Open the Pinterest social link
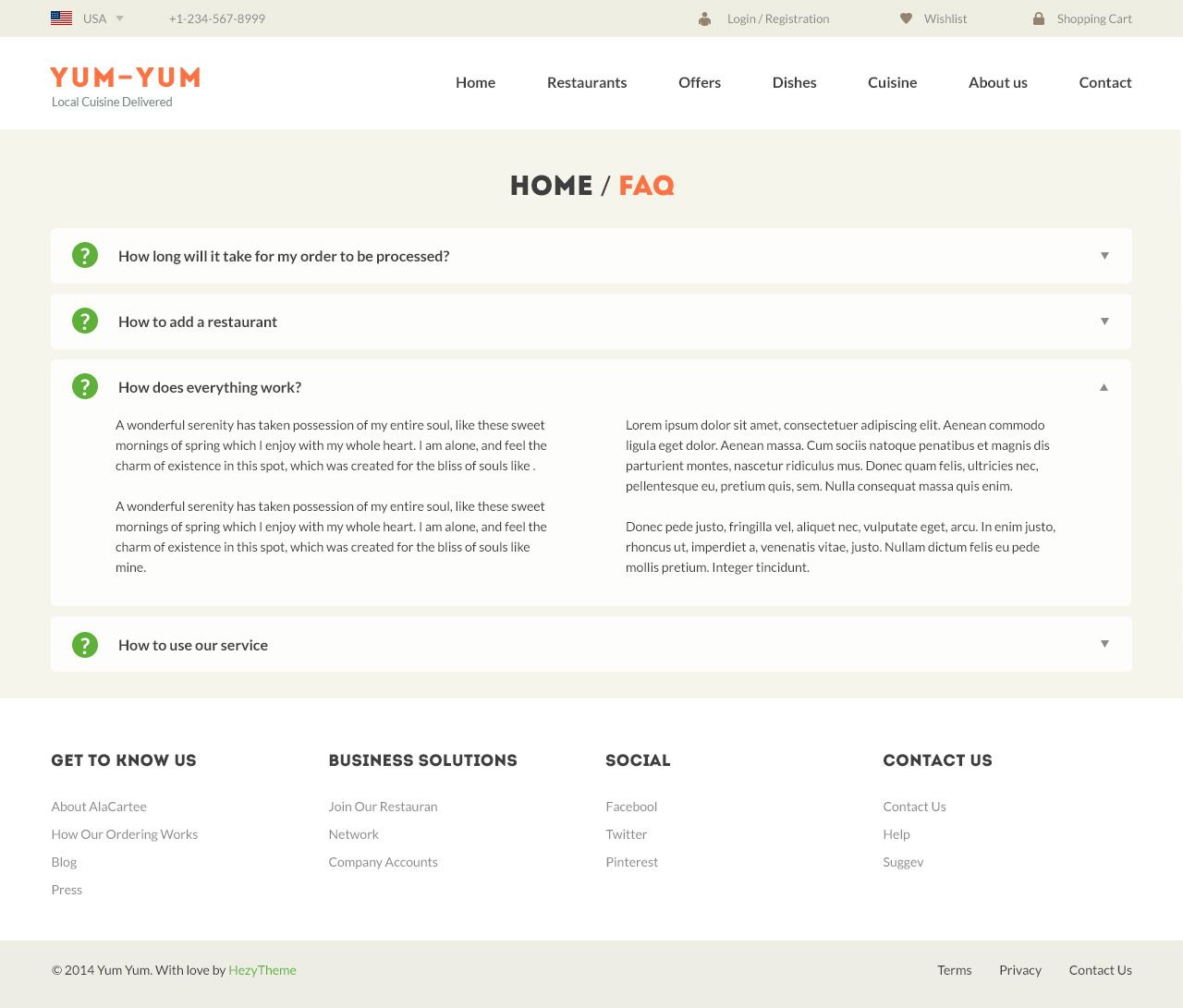1183x1008 pixels. tap(631, 862)
